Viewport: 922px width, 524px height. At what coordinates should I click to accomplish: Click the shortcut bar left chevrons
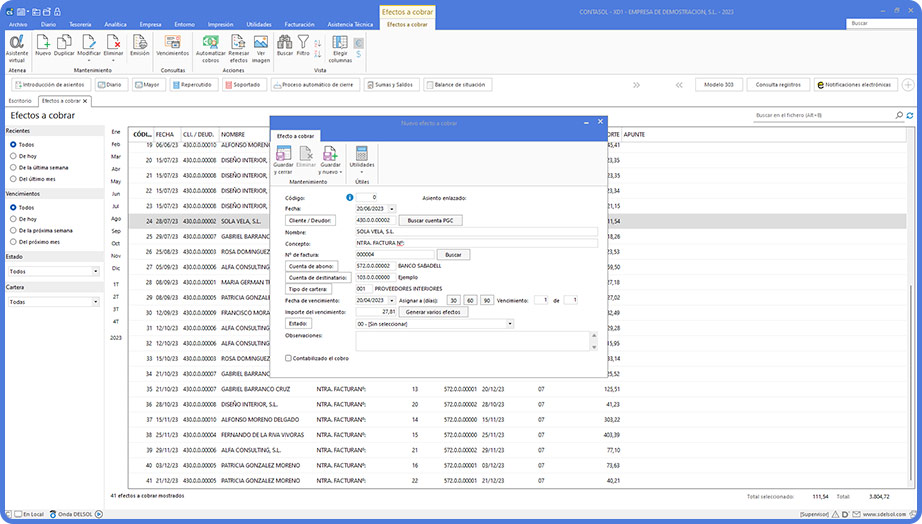tap(679, 85)
